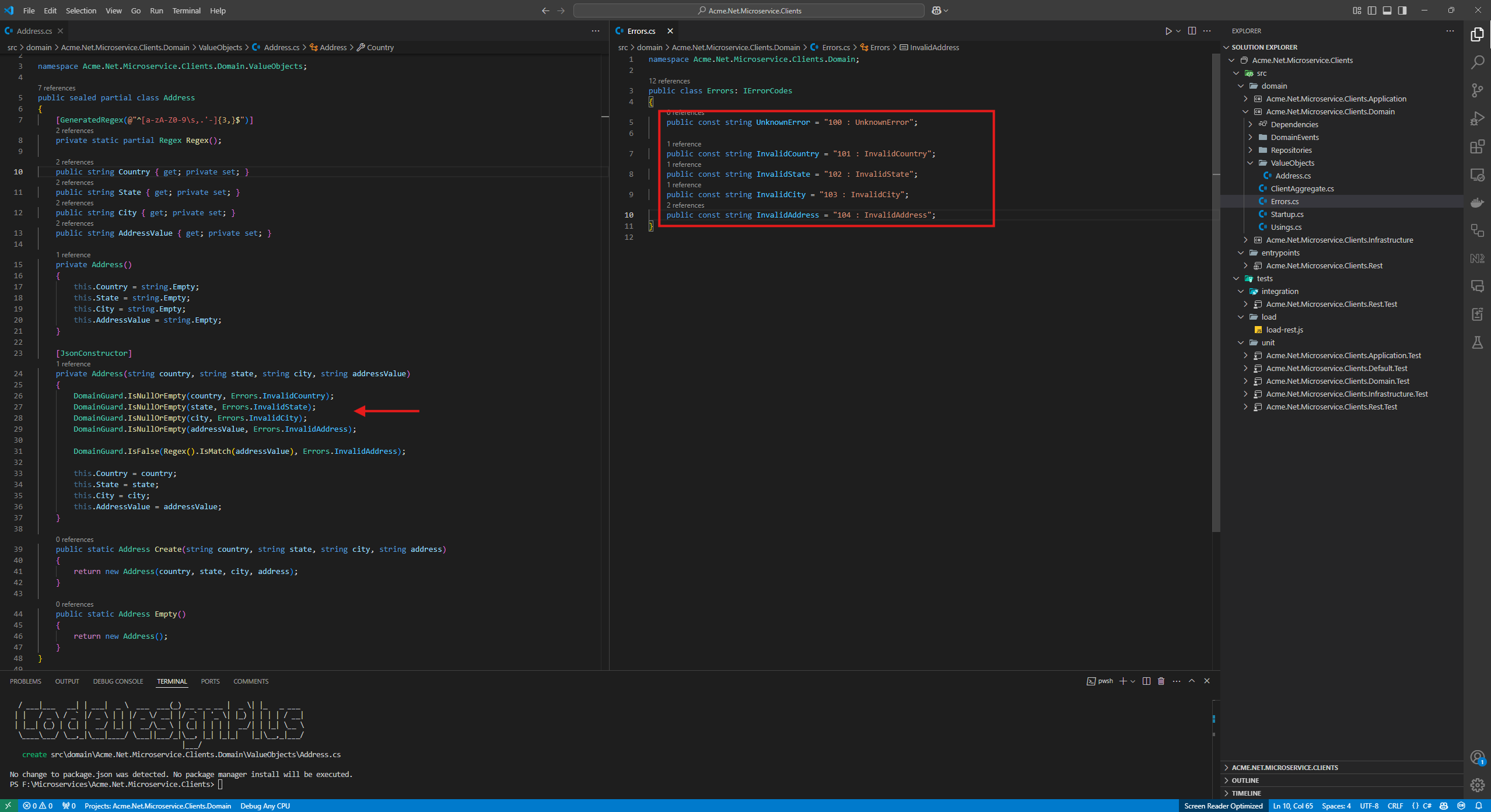Open the remote window indicator in status bar
Image resolution: width=1491 pixels, height=812 pixels.
[x=8, y=806]
